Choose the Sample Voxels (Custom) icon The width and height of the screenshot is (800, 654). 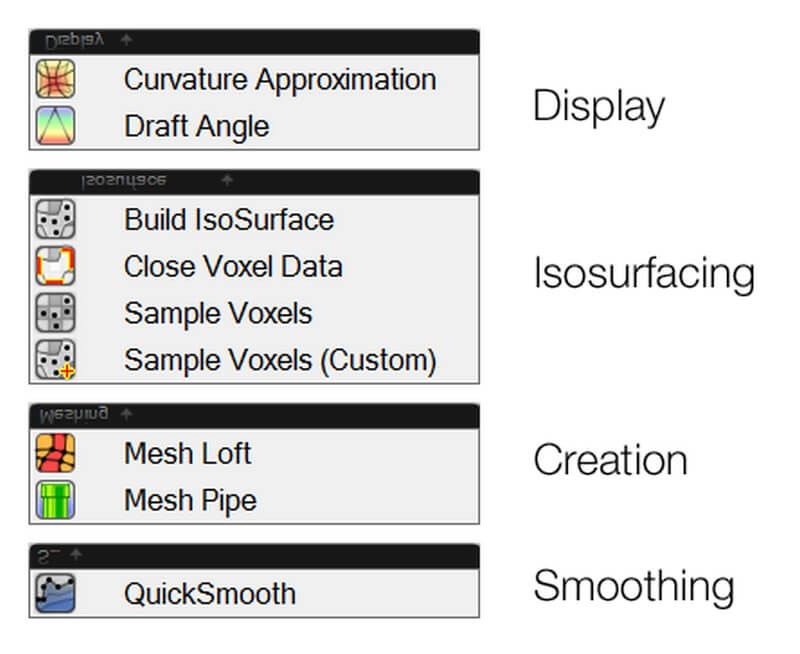[x=55, y=359]
